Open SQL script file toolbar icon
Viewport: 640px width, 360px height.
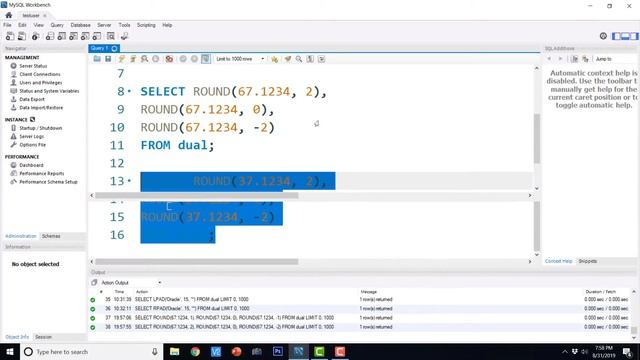click(x=22, y=36)
